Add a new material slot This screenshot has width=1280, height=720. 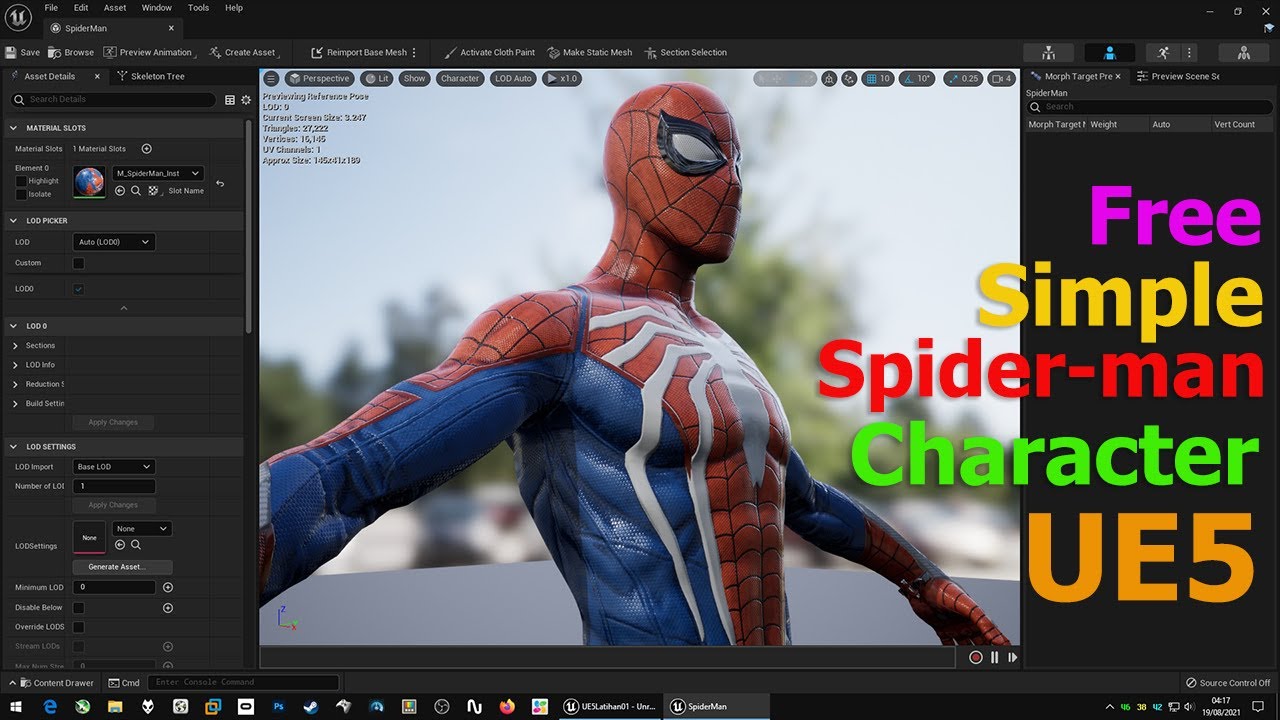click(x=146, y=149)
